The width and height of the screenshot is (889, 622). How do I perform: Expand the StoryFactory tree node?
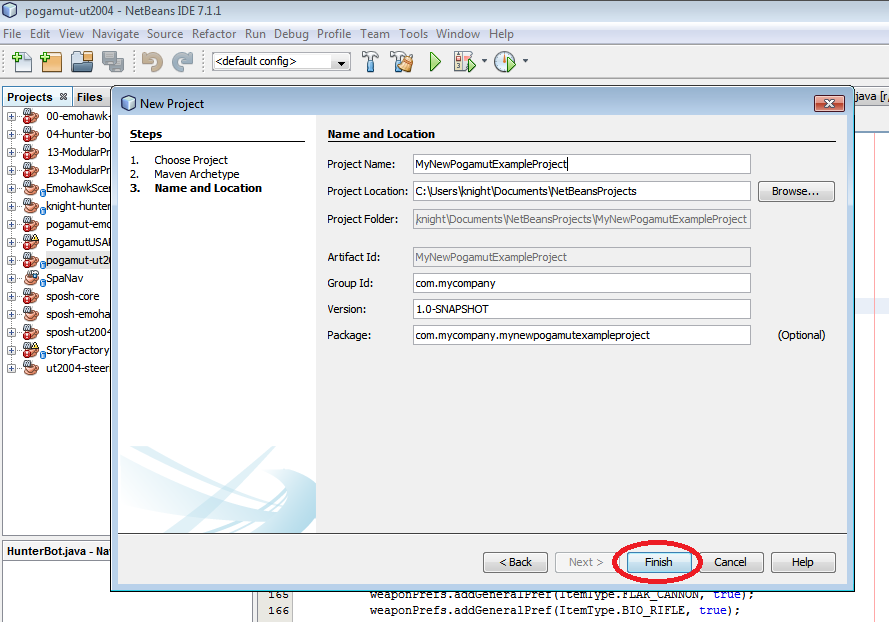(11, 350)
